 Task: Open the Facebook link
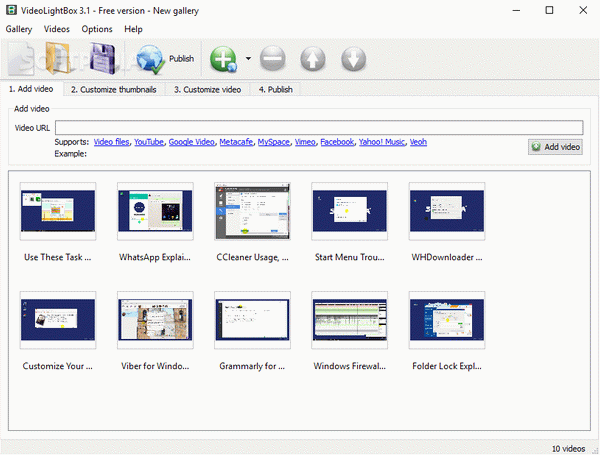click(337, 142)
